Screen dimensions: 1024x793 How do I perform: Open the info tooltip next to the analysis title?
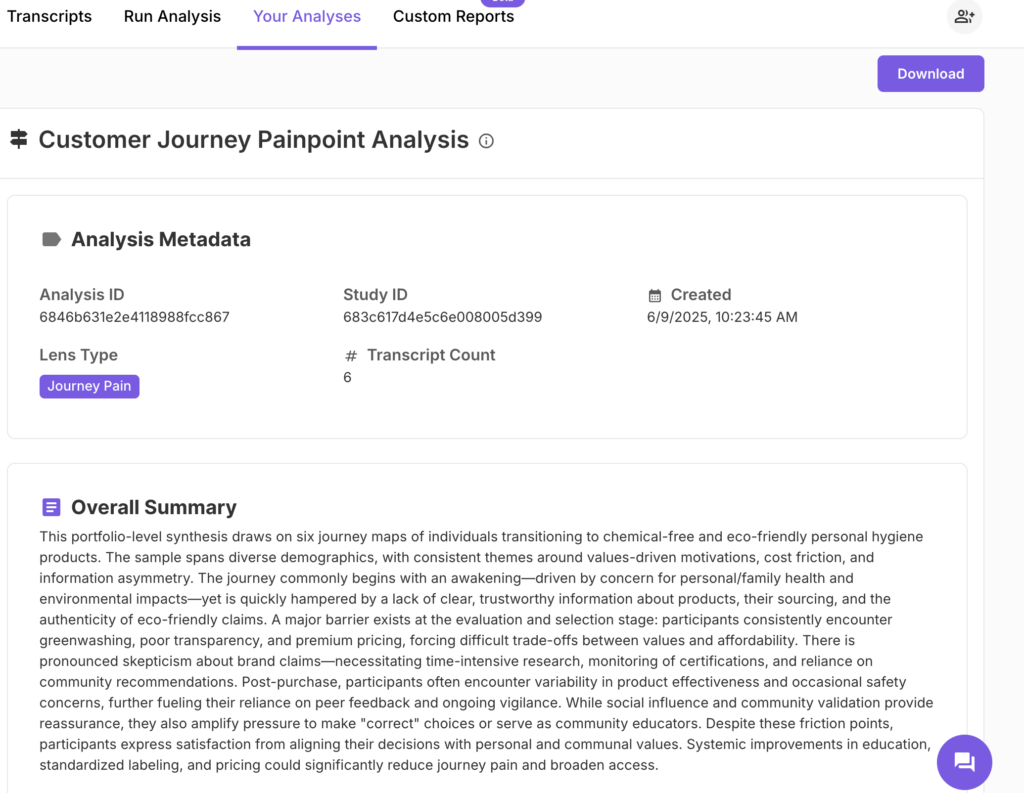pos(486,141)
